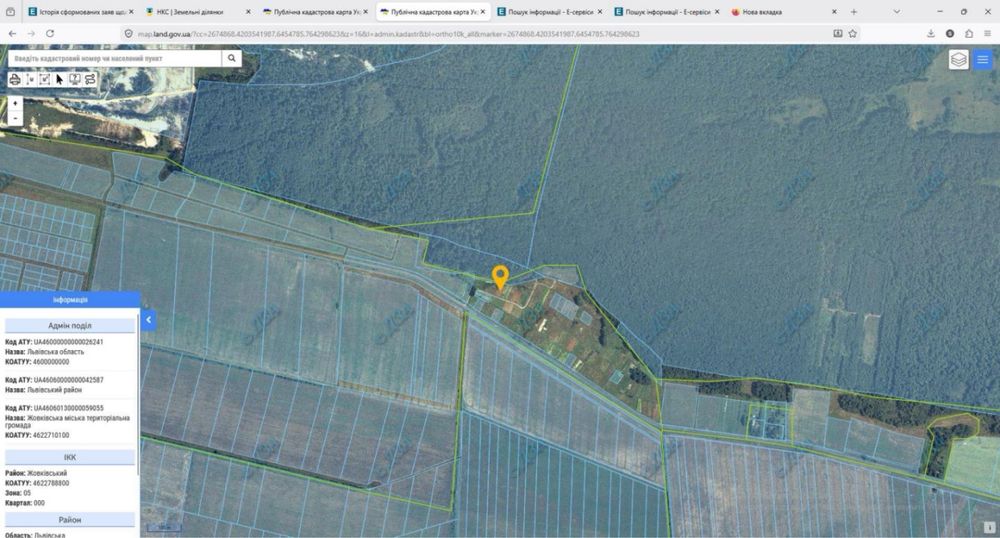List all tabs dropdown arrow
1000x538 pixels.
(x=897, y=11)
